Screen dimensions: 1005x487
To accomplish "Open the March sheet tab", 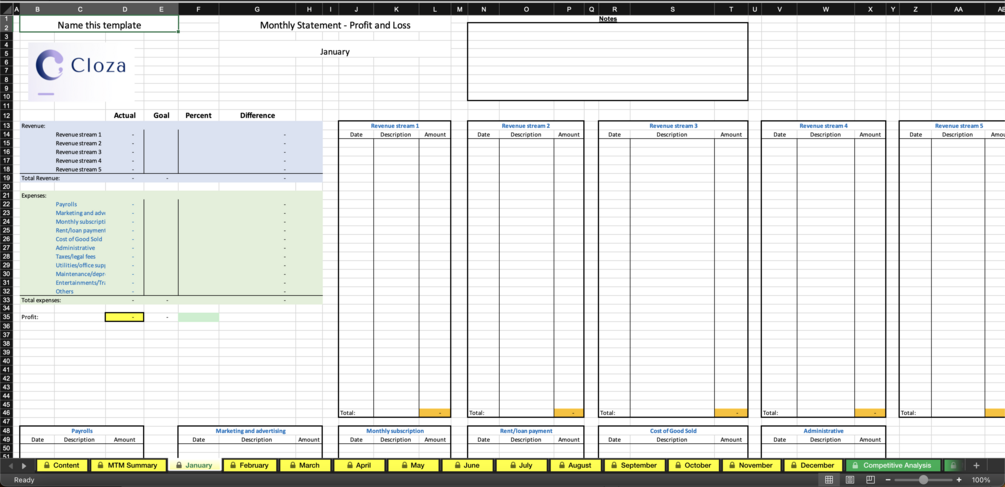I will coord(304,465).
